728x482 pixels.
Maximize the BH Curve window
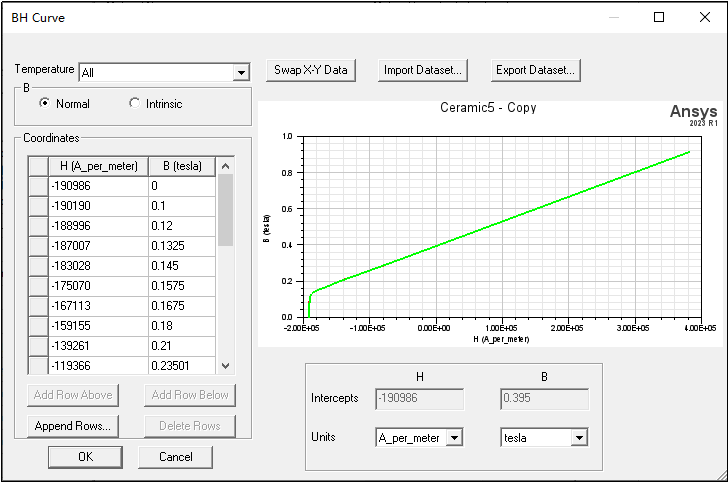pos(659,17)
